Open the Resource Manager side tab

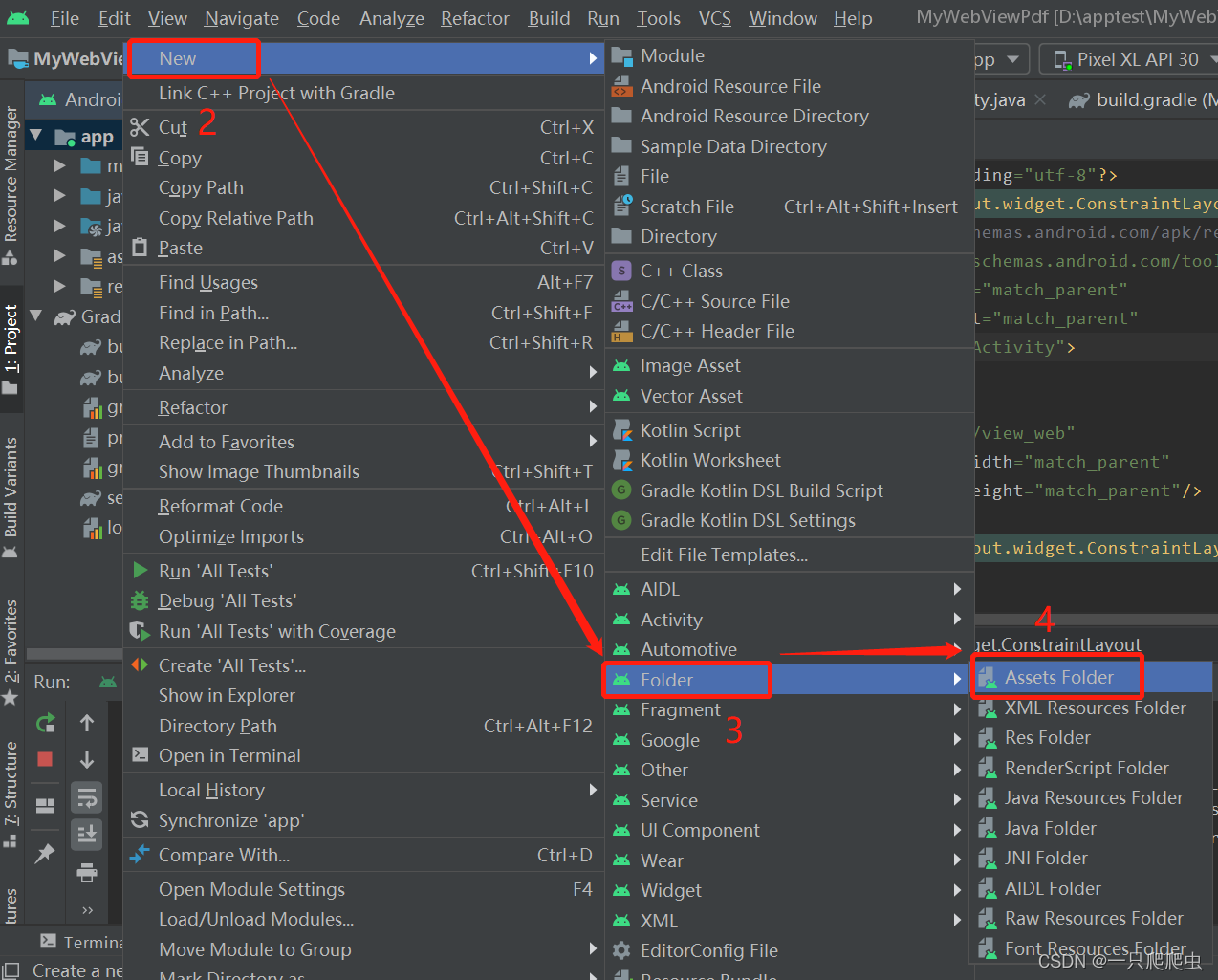point(11,185)
